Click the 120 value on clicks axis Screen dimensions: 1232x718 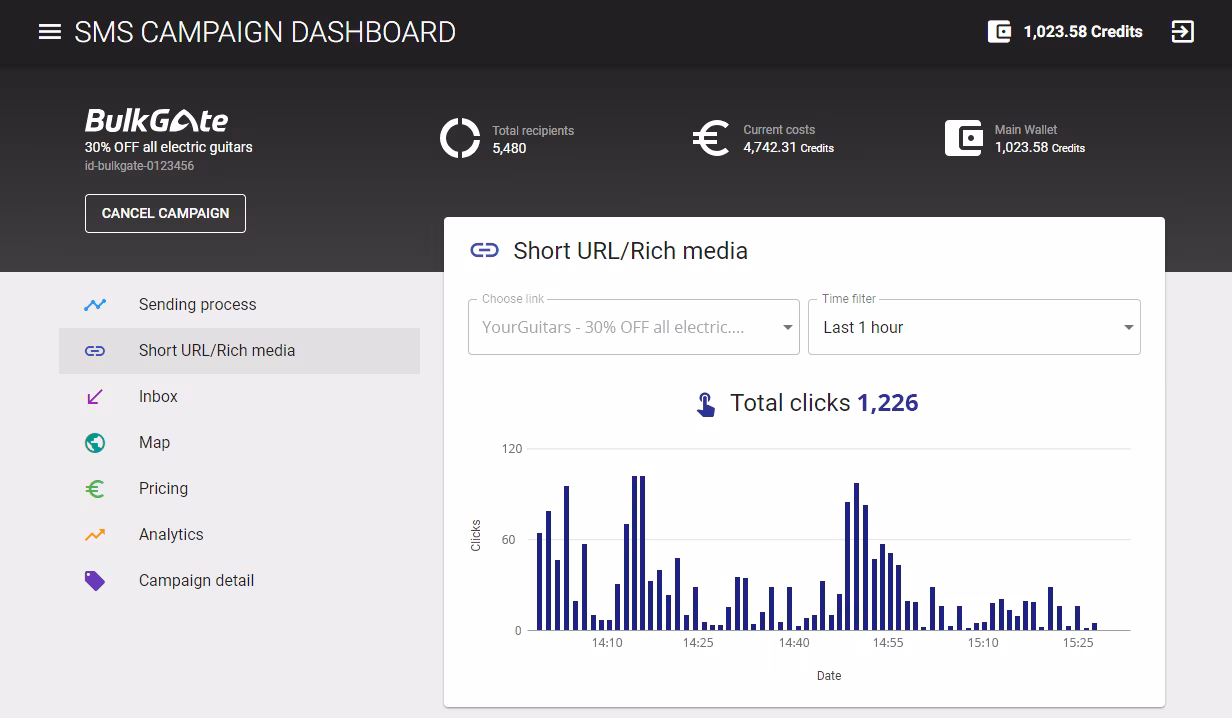(512, 449)
